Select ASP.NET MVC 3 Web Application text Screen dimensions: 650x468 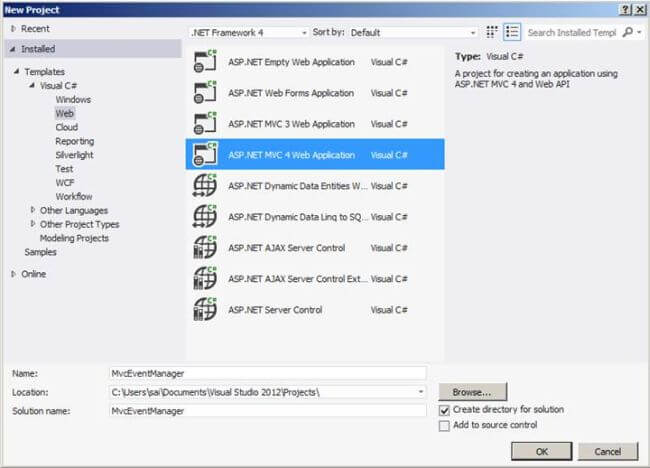[291, 124]
